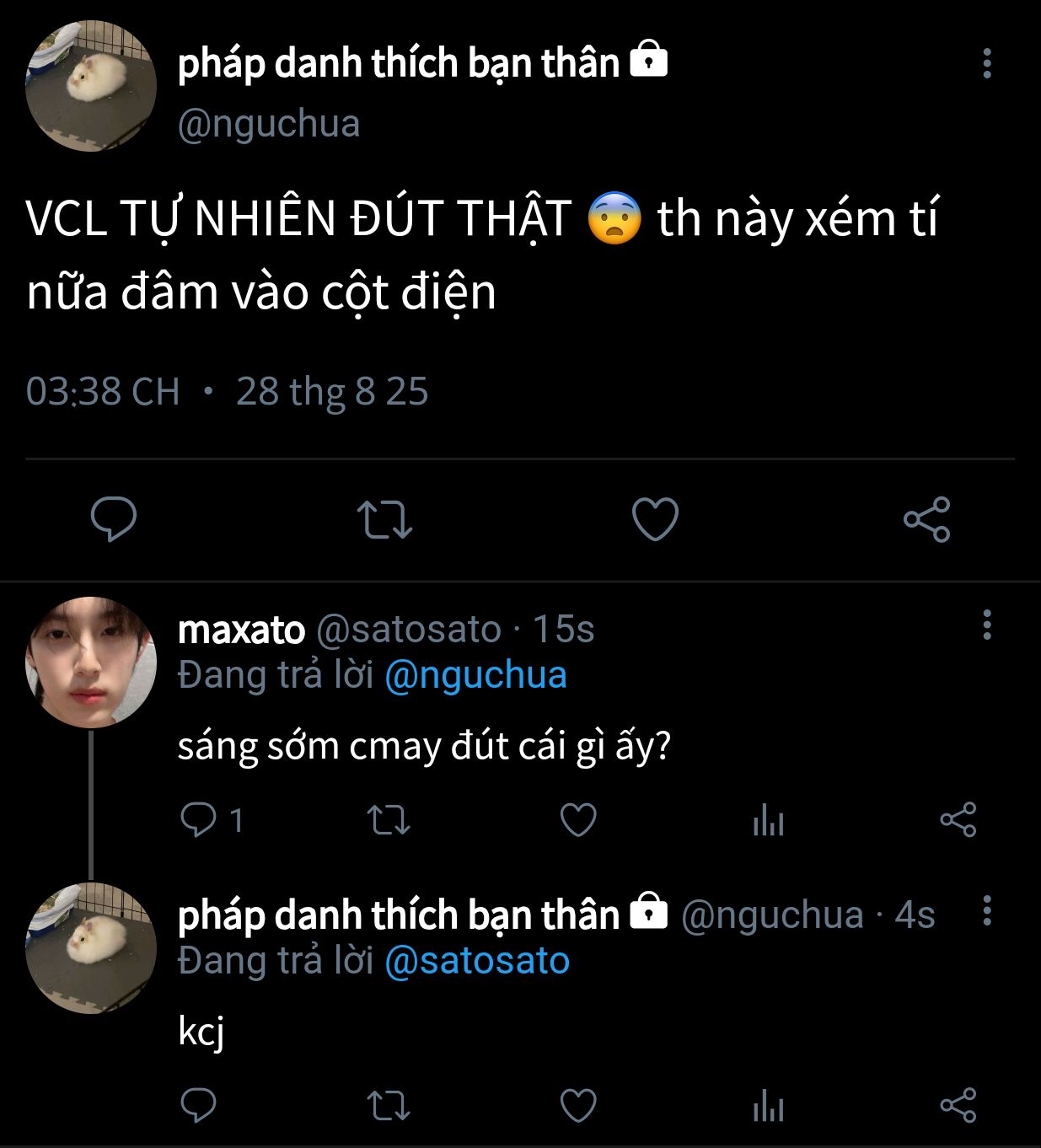Open the @satosato mention link
This screenshot has width=1041, height=1148.
477,961
